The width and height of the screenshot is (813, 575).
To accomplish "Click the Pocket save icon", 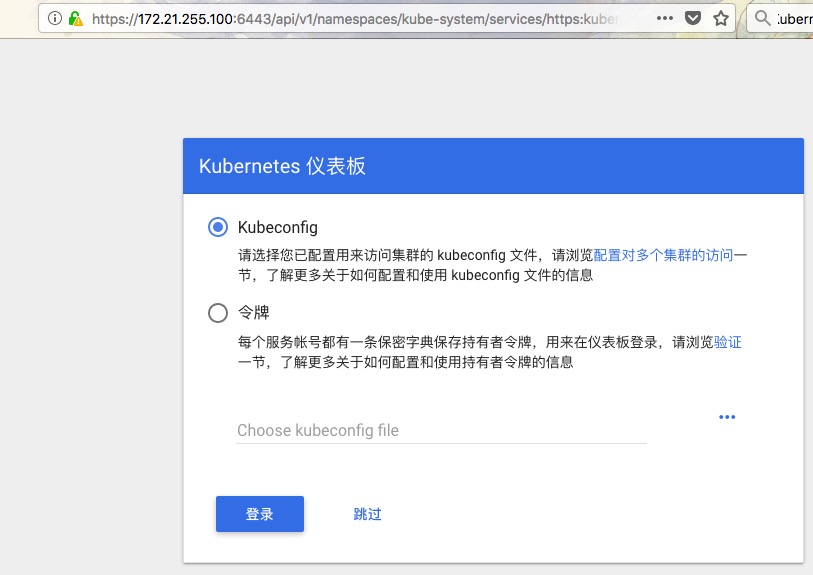I will 693,19.
